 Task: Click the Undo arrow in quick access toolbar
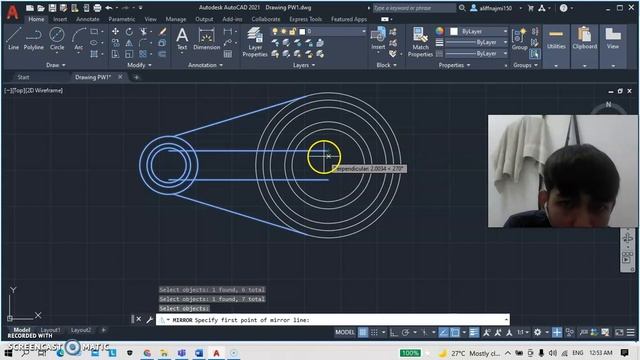[x=109, y=8]
